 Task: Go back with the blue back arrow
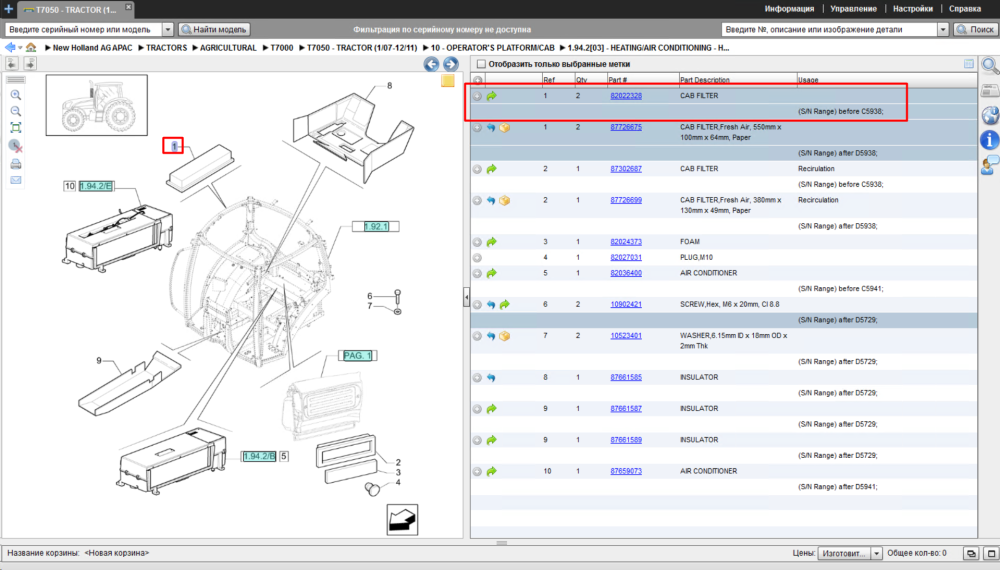pos(10,48)
